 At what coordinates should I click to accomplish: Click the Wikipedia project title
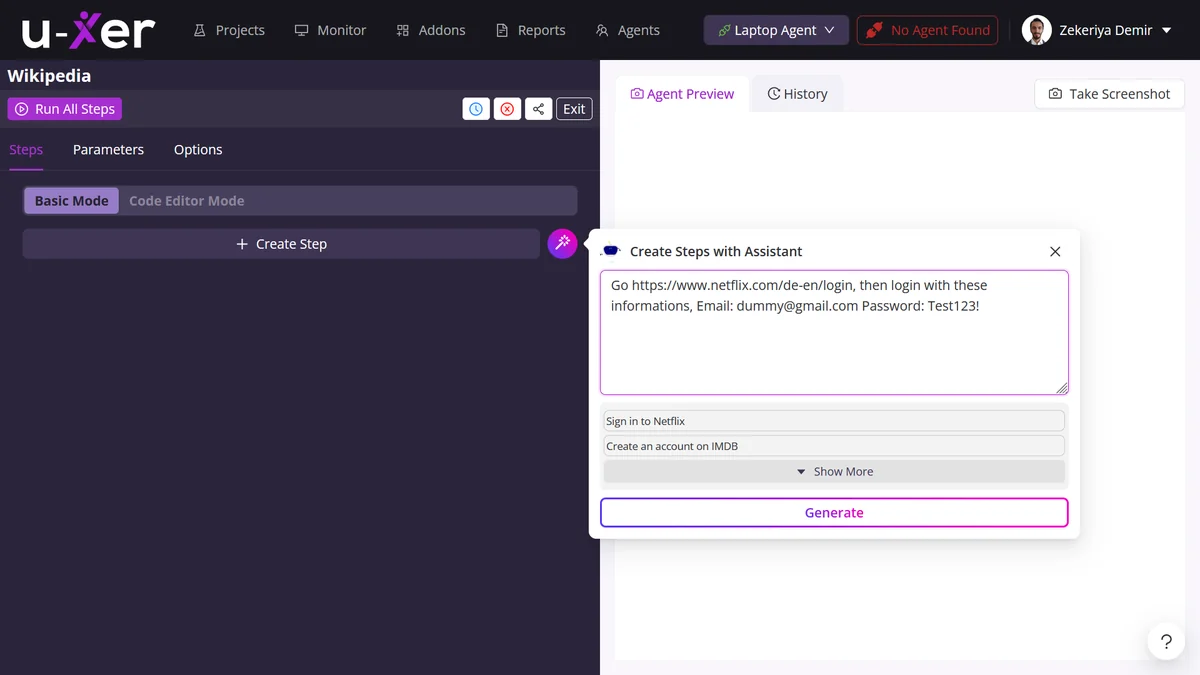(x=49, y=76)
